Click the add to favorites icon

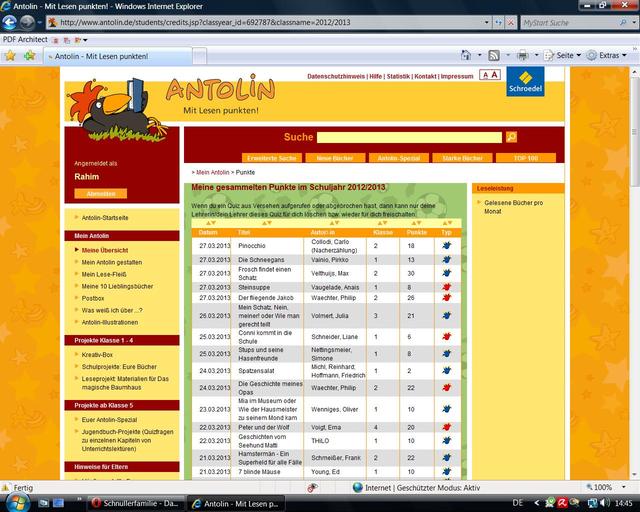(x=29, y=56)
